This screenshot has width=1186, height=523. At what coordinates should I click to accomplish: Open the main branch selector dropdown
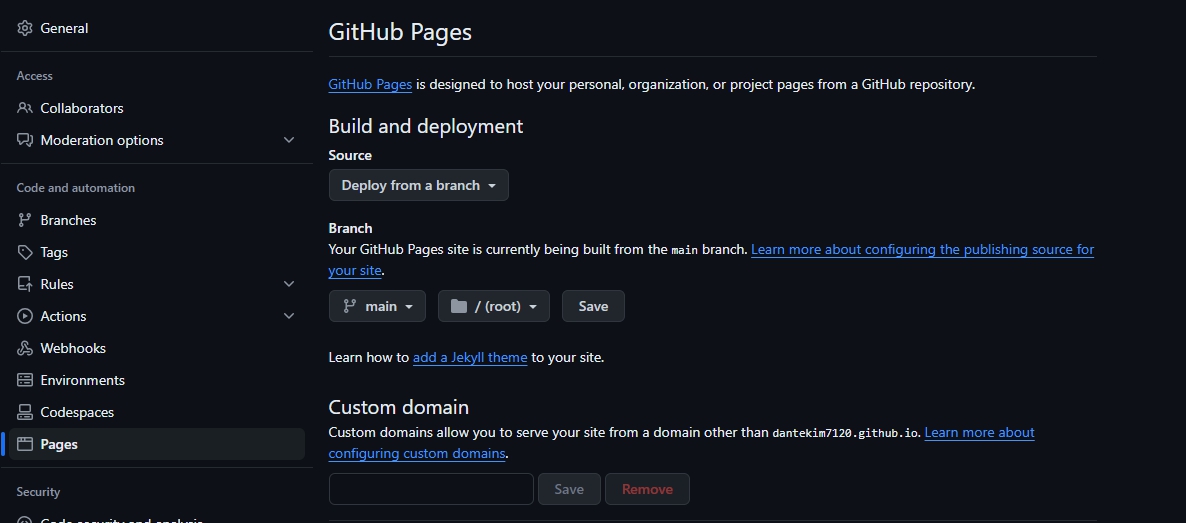tap(377, 306)
